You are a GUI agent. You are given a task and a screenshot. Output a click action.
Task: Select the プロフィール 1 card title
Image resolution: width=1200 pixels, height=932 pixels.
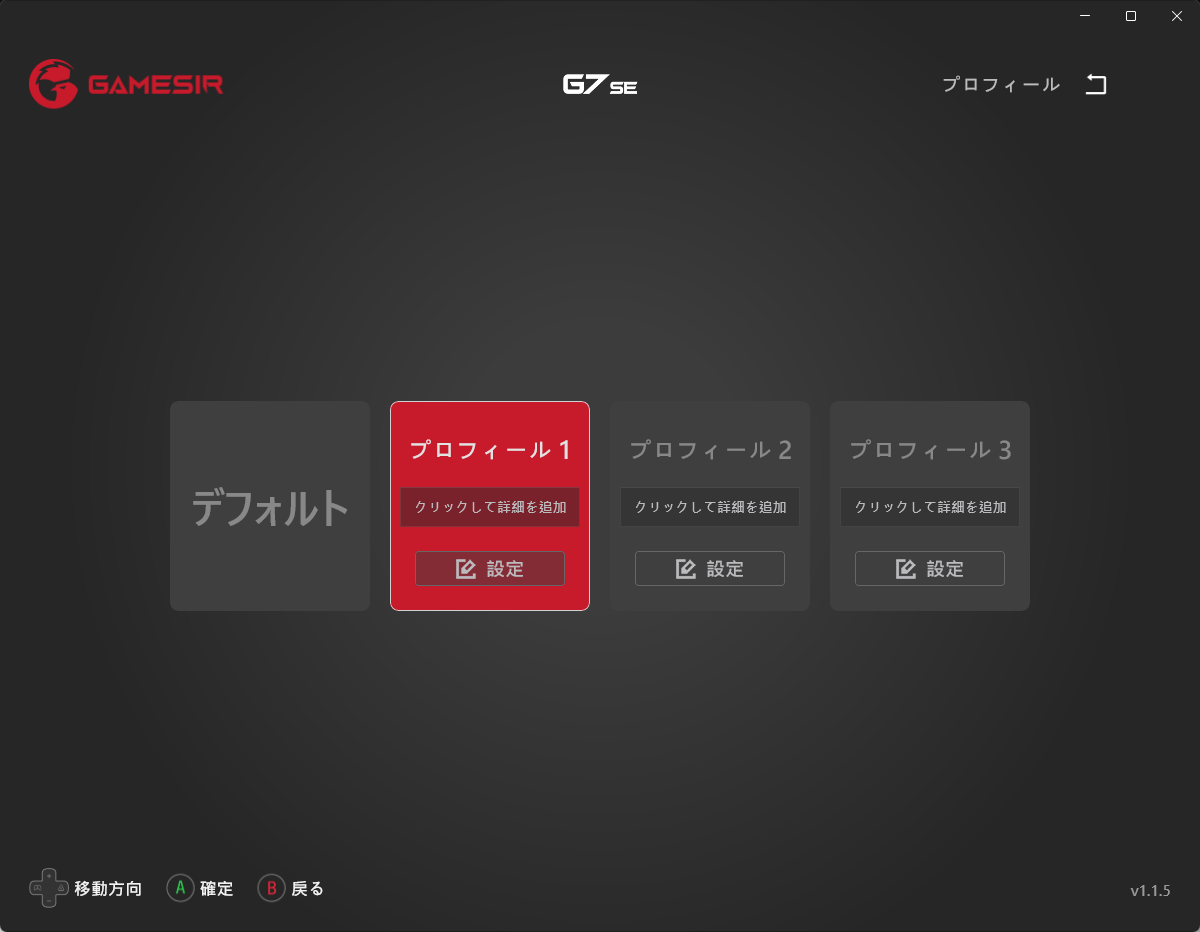[x=490, y=450]
